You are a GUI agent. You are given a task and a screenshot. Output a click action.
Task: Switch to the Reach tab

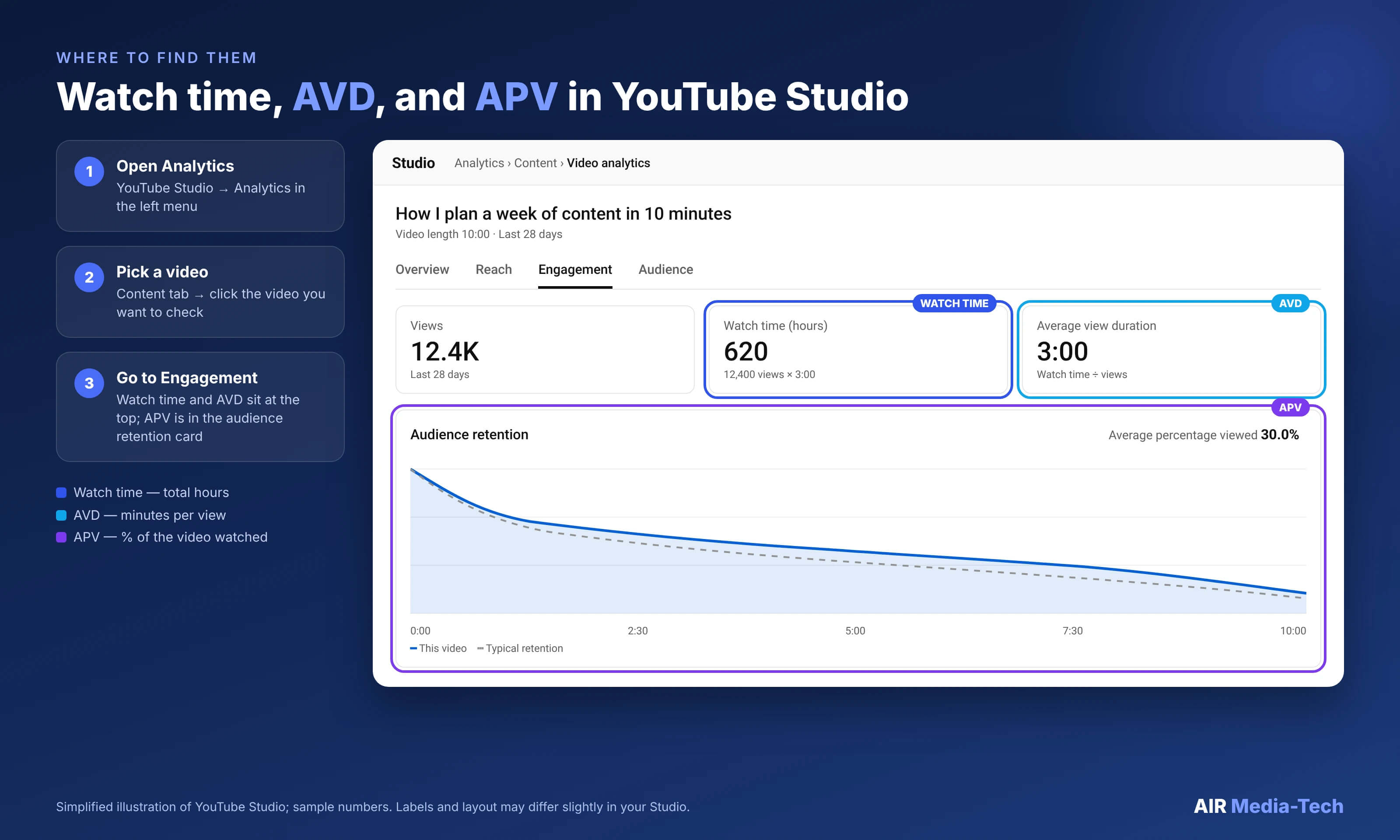pos(493,269)
